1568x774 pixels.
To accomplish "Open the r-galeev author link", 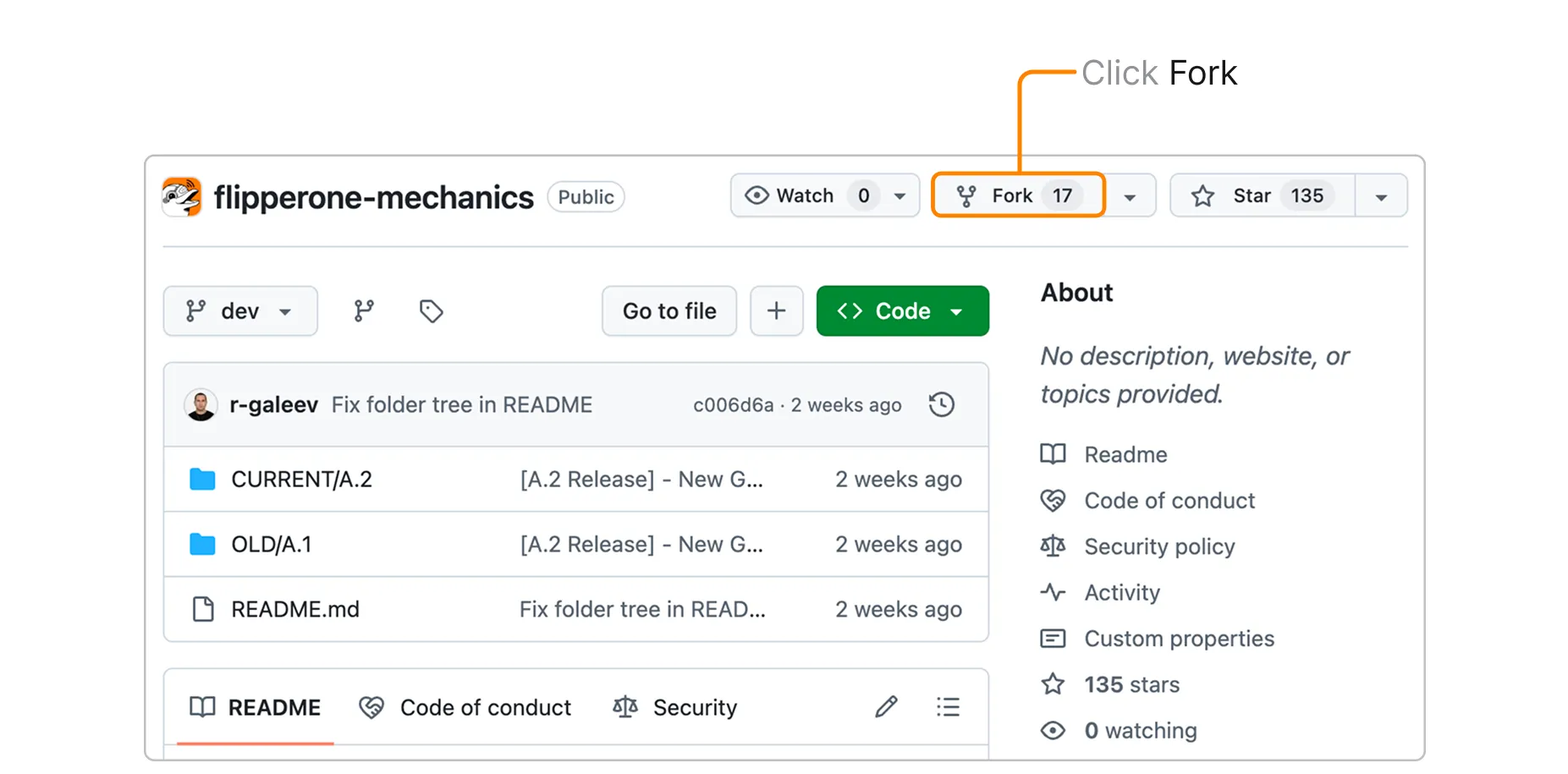I will [x=273, y=405].
